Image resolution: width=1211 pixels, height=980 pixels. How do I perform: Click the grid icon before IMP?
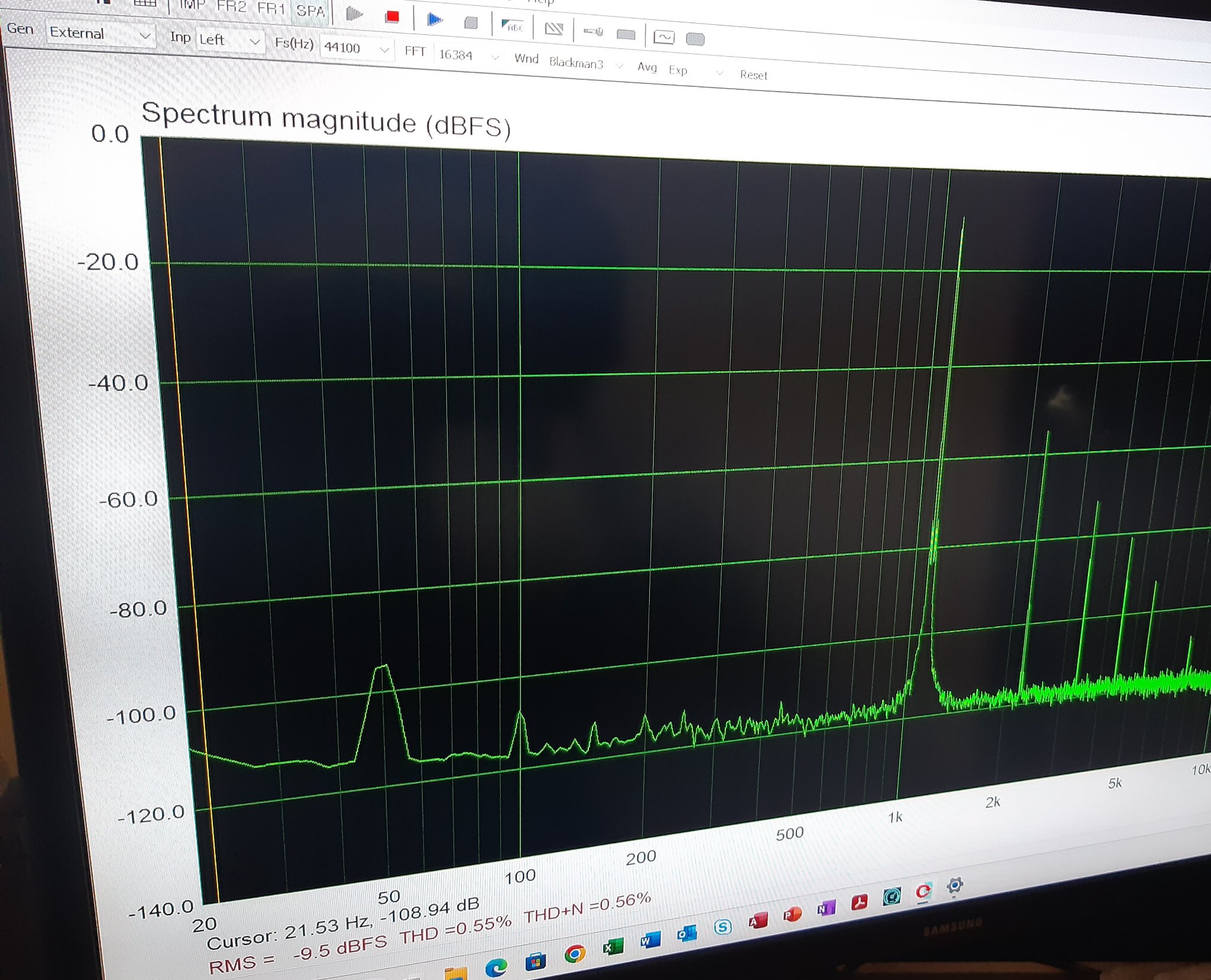[x=145, y=2]
